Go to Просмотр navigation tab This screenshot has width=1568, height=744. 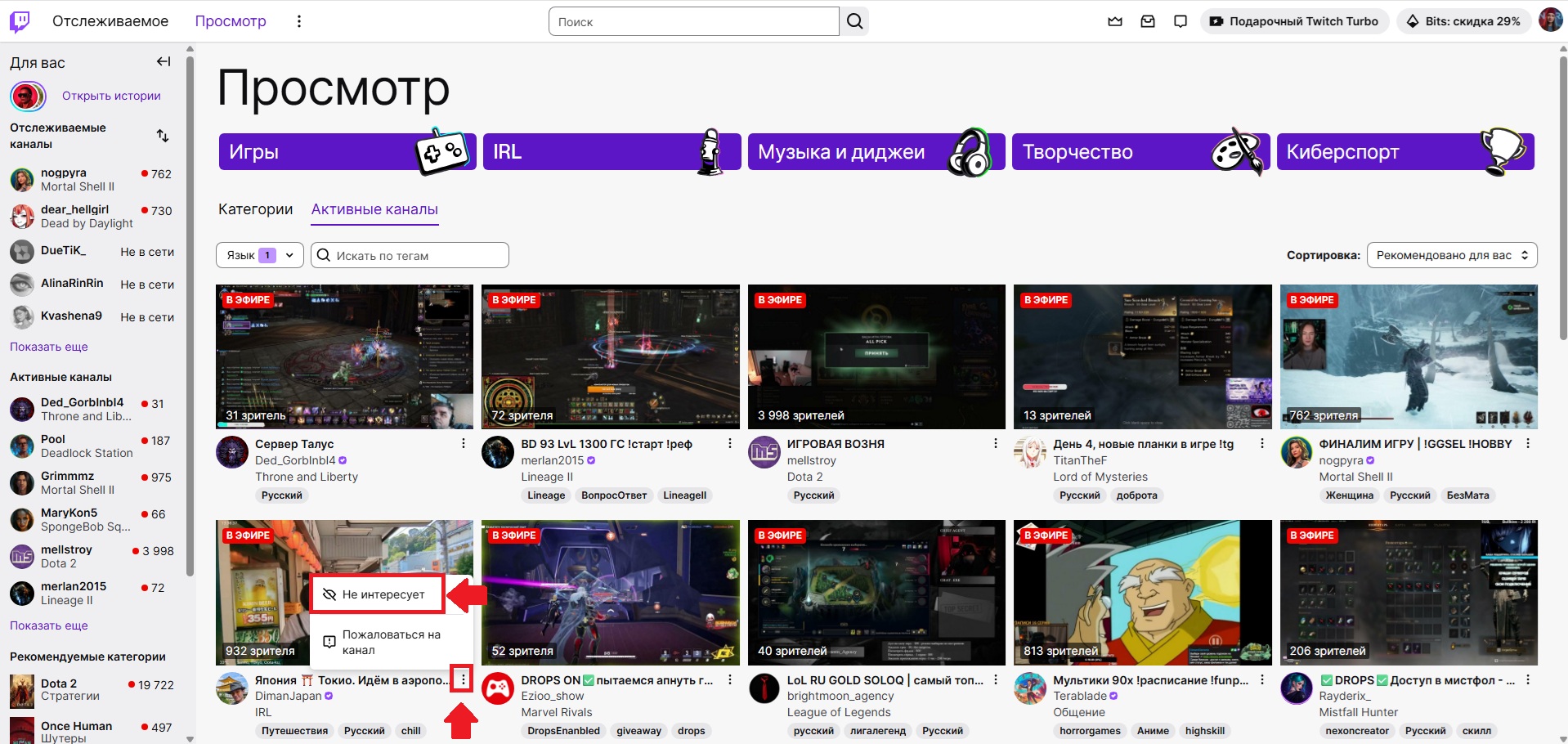click(x=231, y=21)
